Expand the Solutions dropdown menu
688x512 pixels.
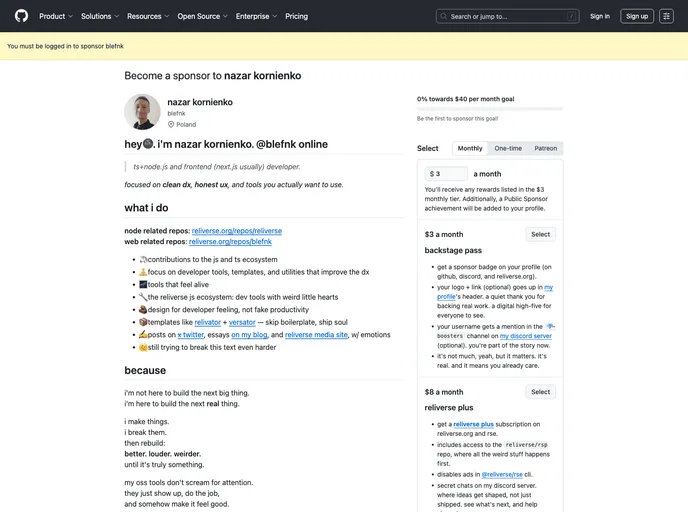coord(100,16)
